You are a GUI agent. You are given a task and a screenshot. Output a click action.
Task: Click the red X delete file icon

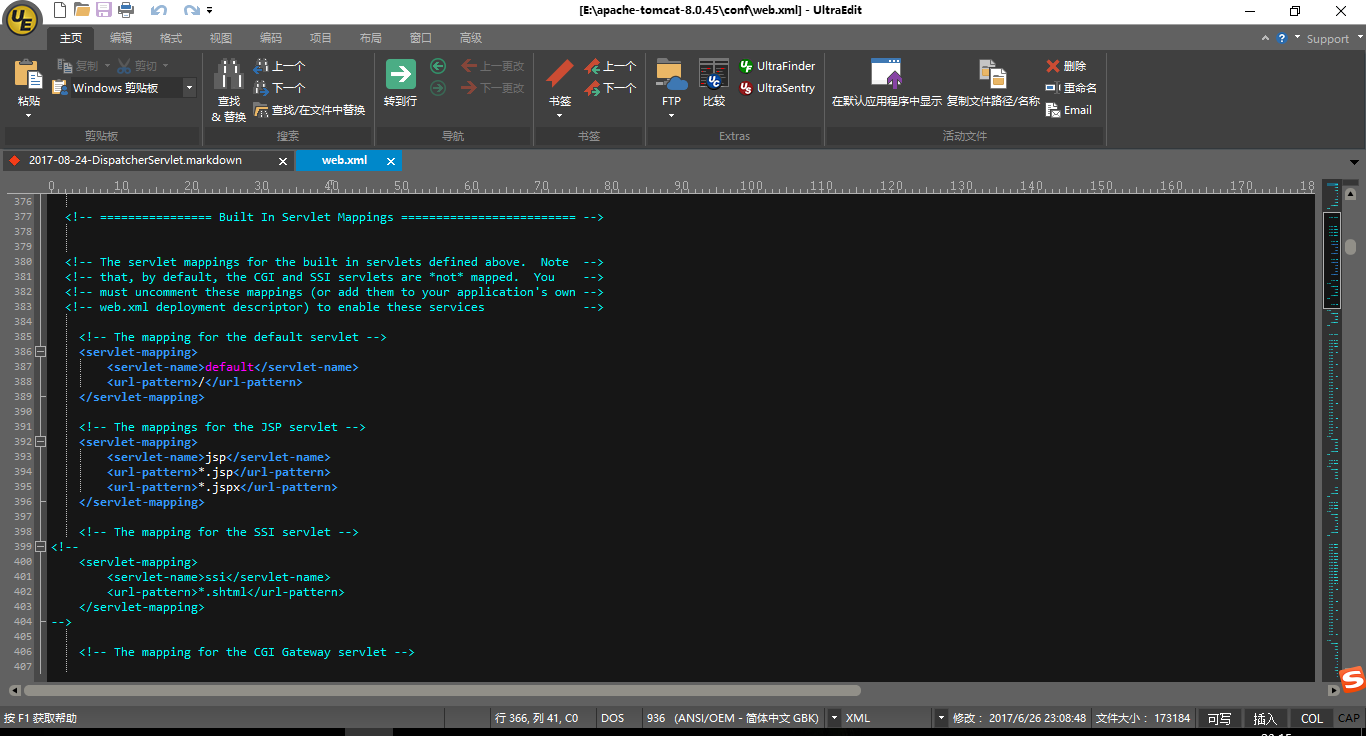1053,66
